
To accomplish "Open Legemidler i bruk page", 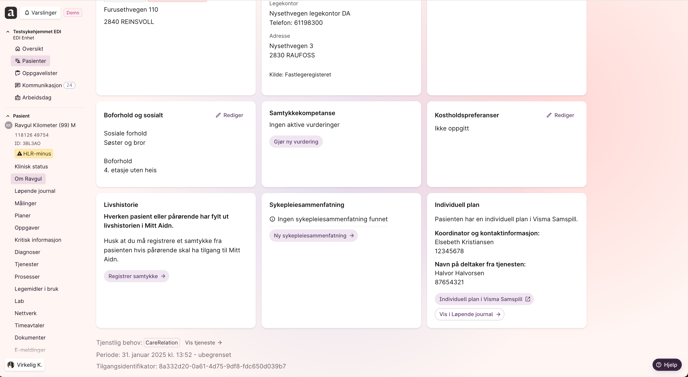I will click(36, 289).
